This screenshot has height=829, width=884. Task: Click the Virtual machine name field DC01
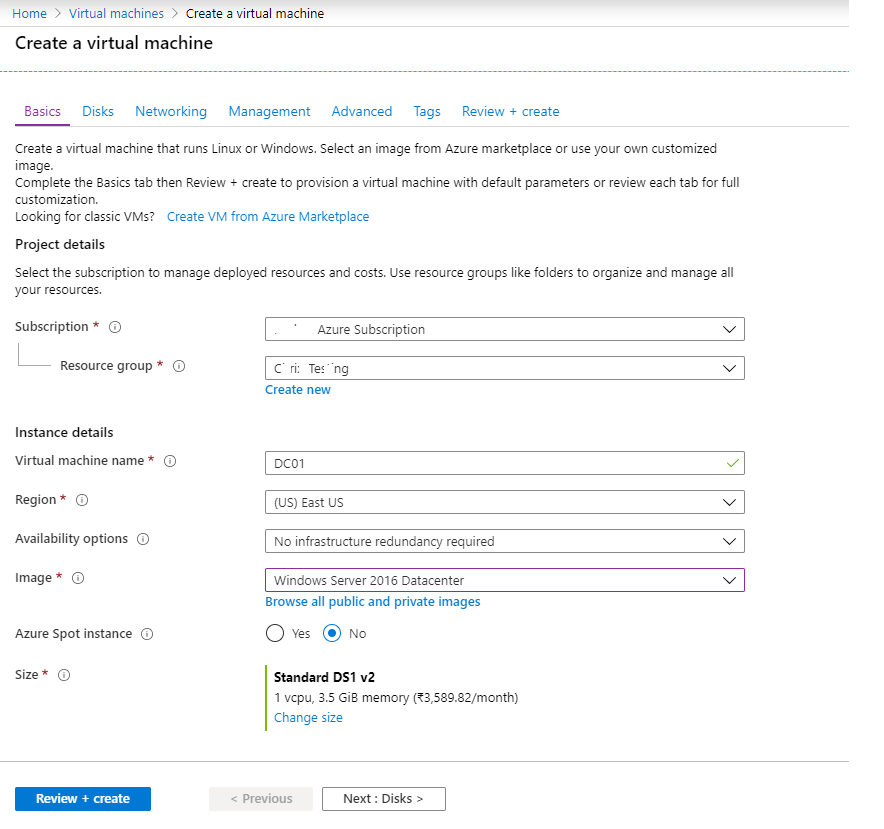(495, 463)
